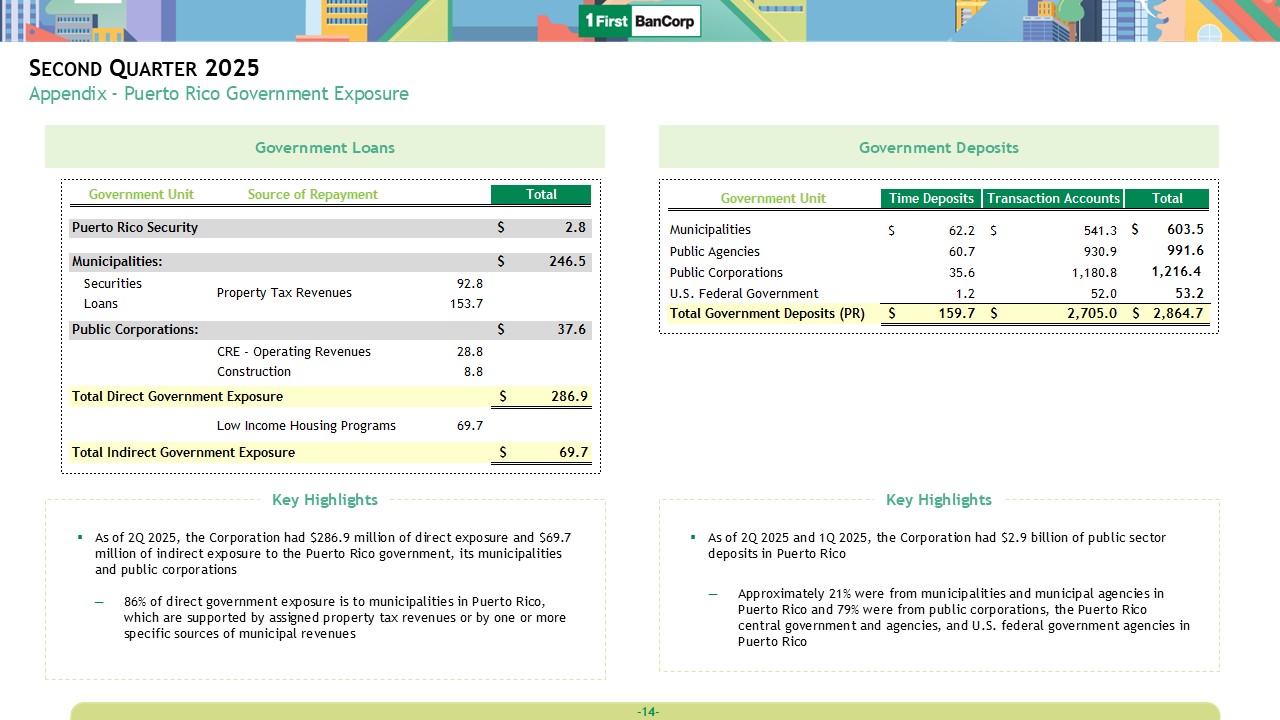Select the Puerto Rico Security row
The width and height of the screenshot is (1280, 720).
[135, 227]
